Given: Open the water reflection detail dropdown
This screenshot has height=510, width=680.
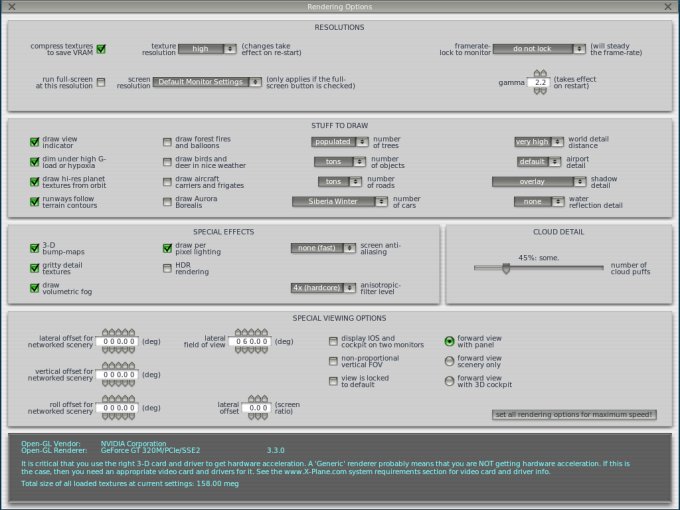Looking at the screenshot, I should (539, 202).
